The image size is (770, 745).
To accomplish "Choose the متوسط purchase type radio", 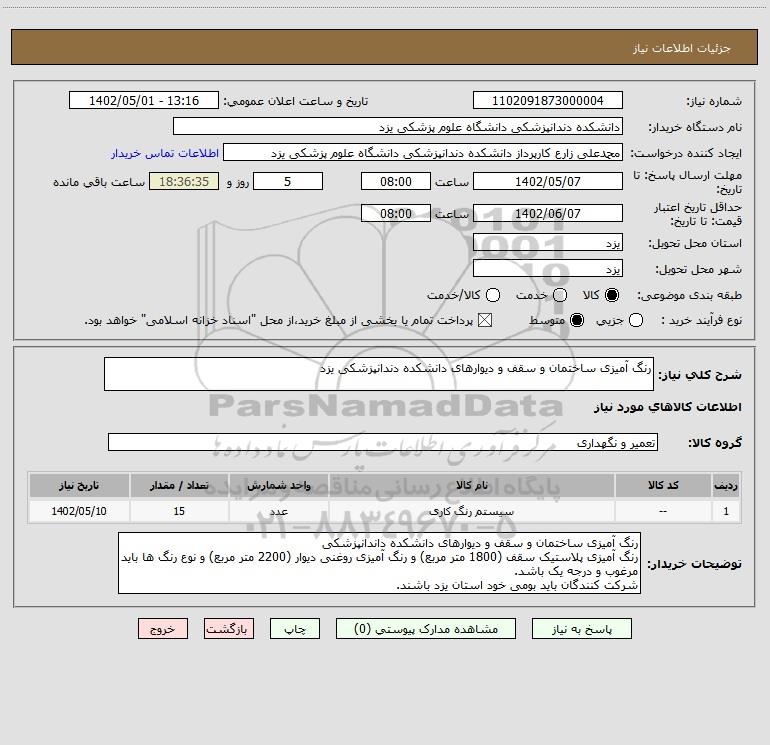I will point(577,321).
